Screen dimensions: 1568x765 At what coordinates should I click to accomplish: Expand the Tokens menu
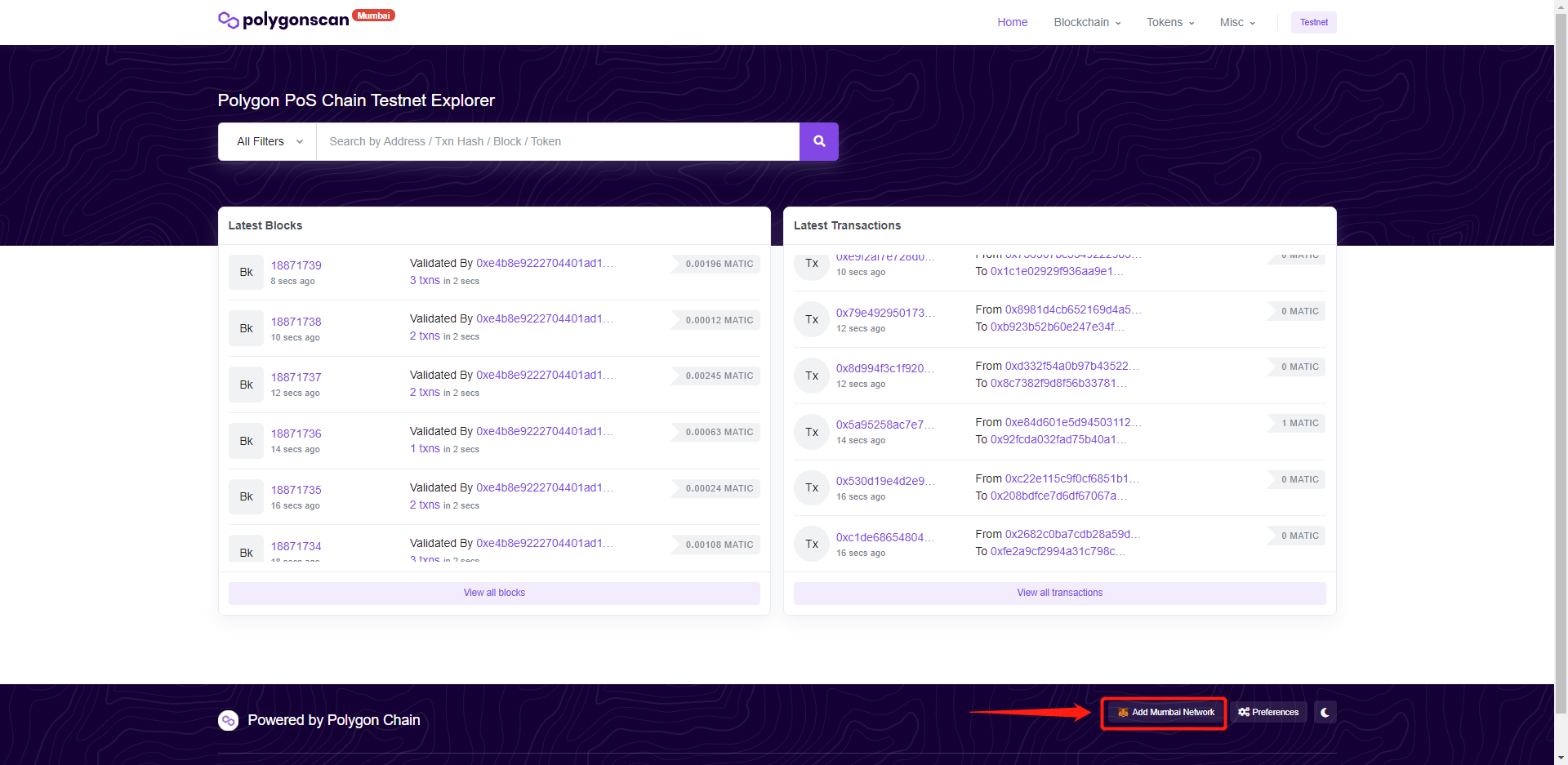pyautogui.click(x=1170, y=22)
